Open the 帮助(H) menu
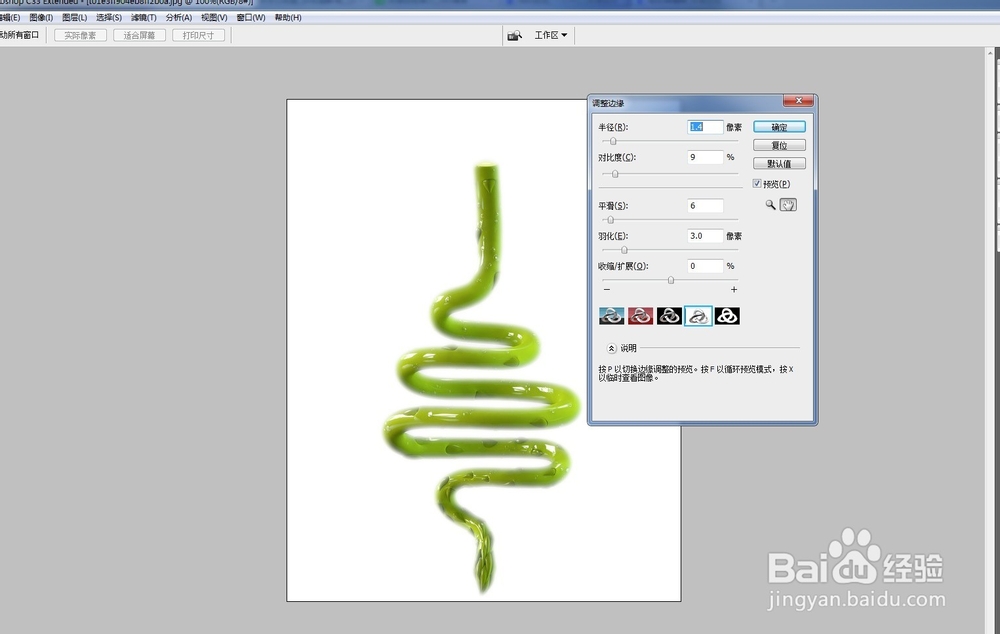1000x634 pixels. click(x=288, y=17)
